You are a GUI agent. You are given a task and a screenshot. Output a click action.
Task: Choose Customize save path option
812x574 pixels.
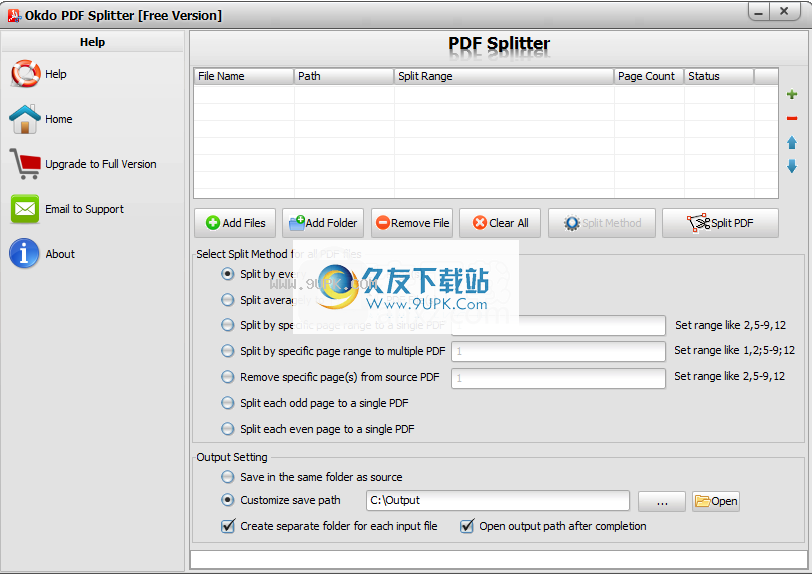227,500
